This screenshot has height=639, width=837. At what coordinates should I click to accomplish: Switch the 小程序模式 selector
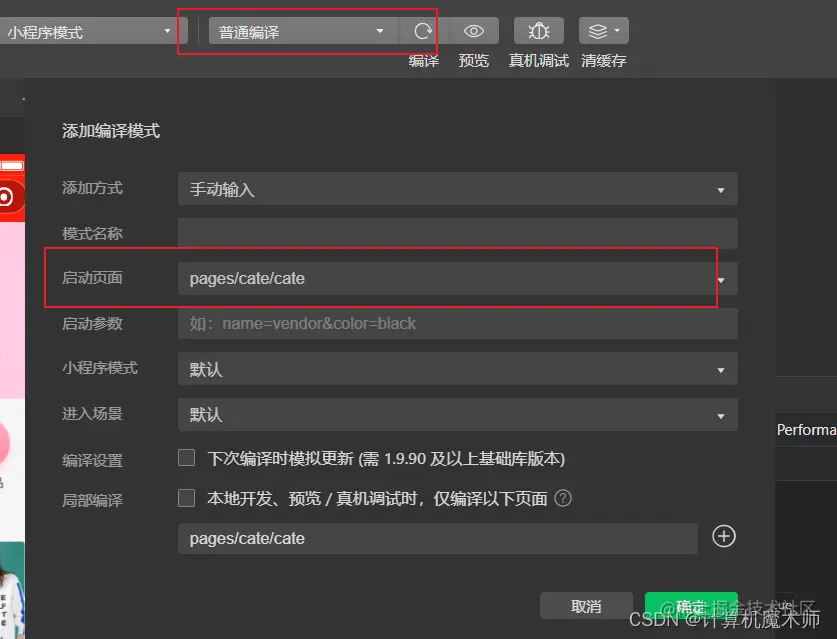[x=90, y=30]
